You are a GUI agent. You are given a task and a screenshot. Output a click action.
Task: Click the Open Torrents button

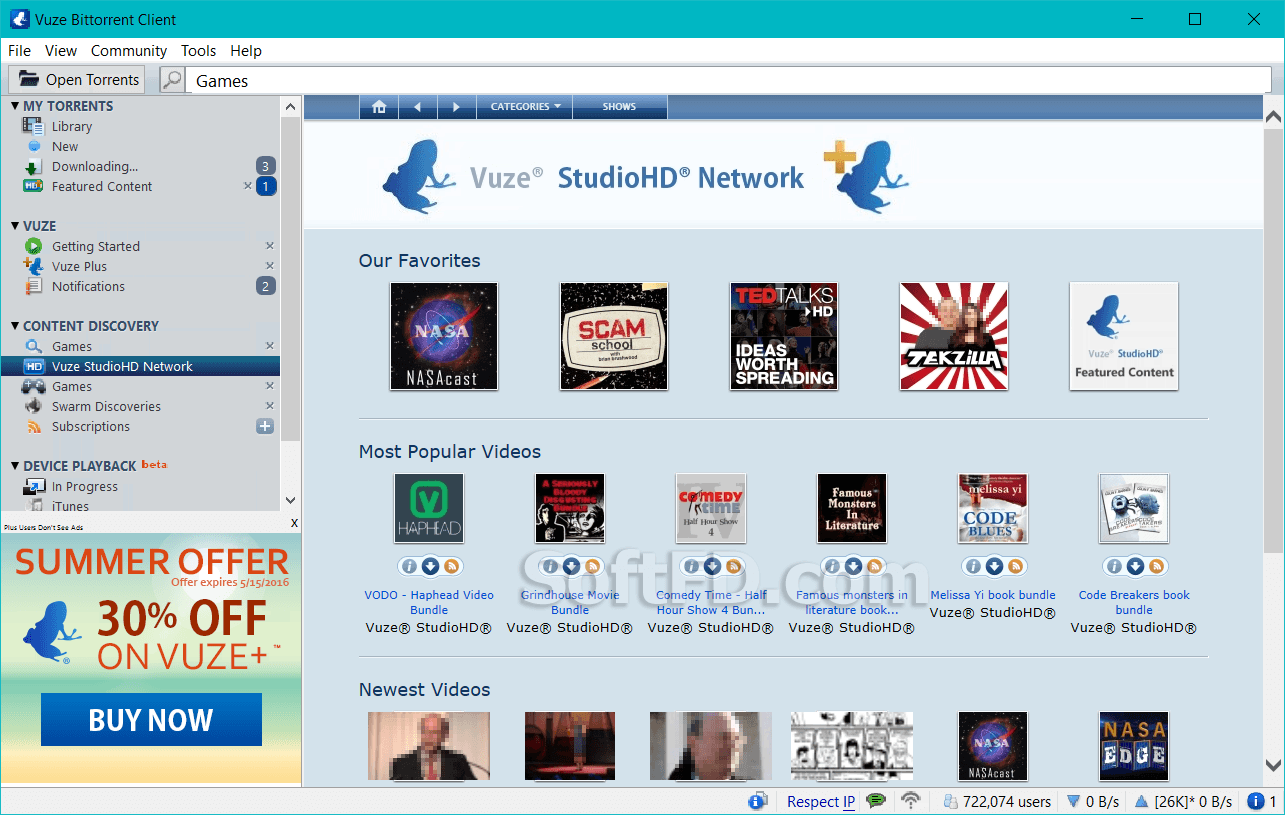pos(77,80)
